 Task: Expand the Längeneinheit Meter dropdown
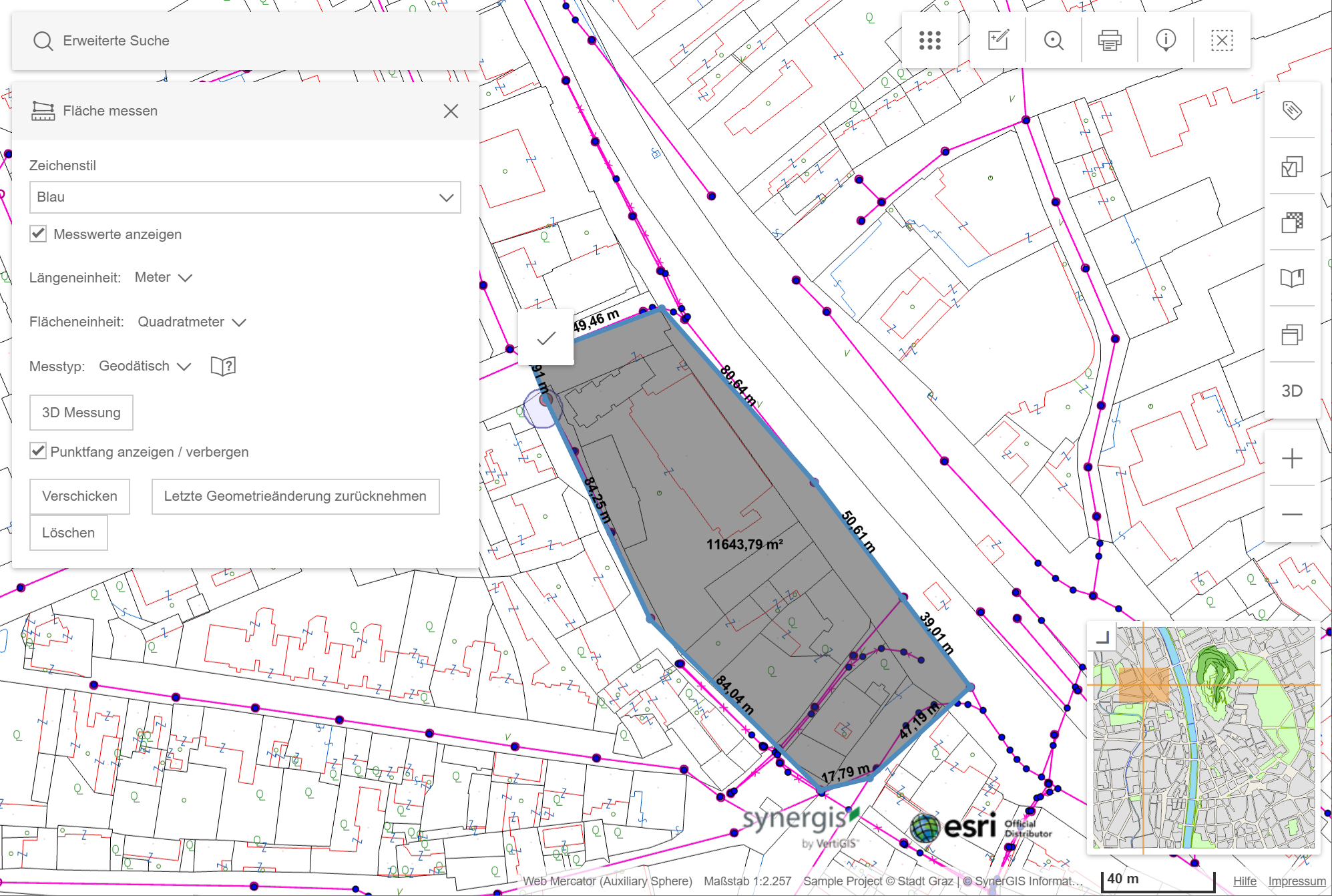tap(164, 277)
